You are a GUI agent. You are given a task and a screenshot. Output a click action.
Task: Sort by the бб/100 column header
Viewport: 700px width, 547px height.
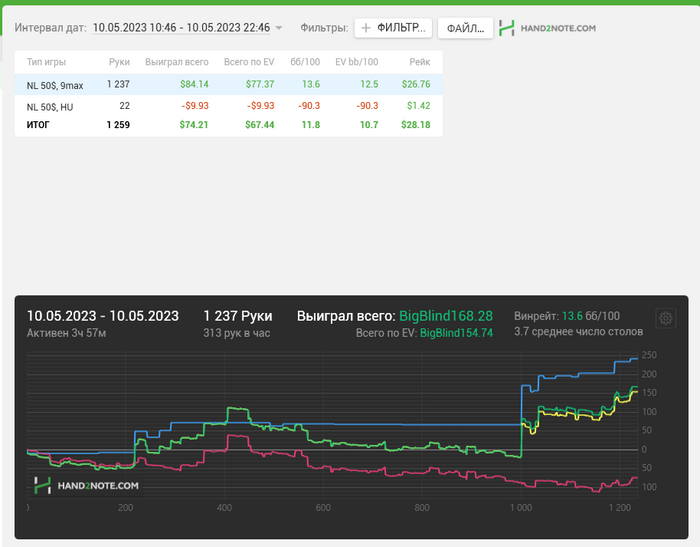tap(305, 62)
